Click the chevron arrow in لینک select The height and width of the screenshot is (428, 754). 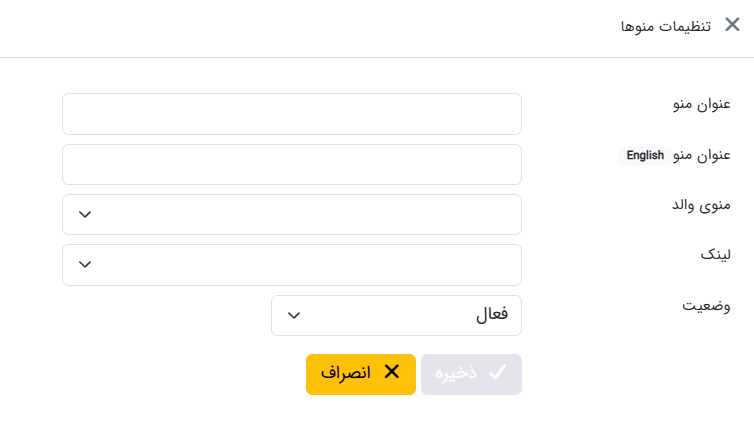point(85,265)
